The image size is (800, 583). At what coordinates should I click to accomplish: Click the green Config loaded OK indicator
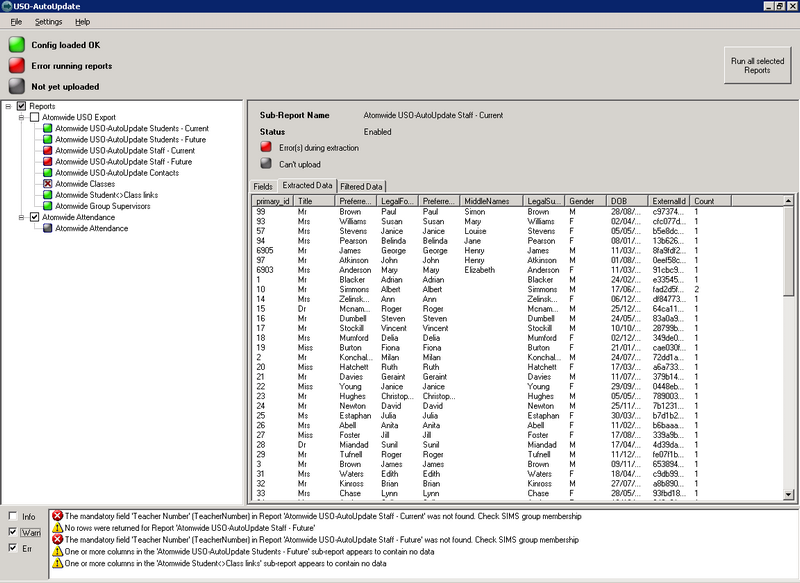(17, 45)
